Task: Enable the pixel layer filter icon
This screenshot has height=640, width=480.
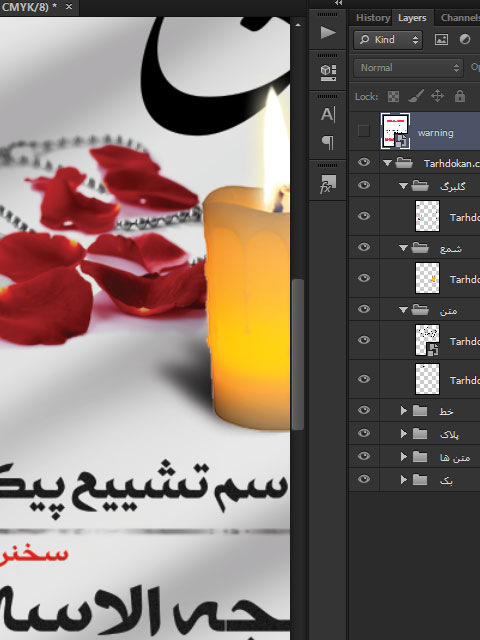Action: pyautogui.click(x=441, y=40)
